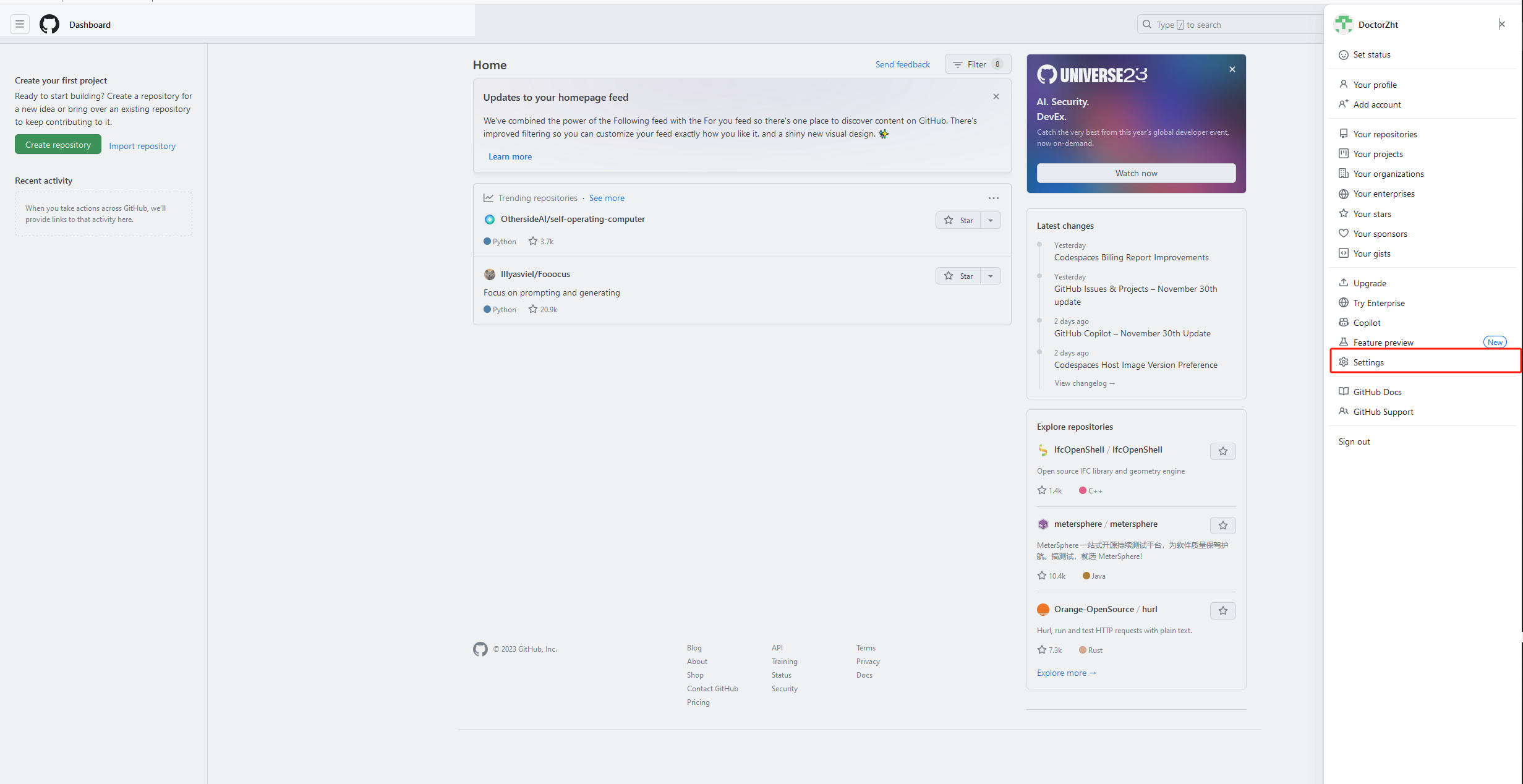Star the Orange-OpenSource hurl repository
The image size is (1523, 784).
(1222, 611)
